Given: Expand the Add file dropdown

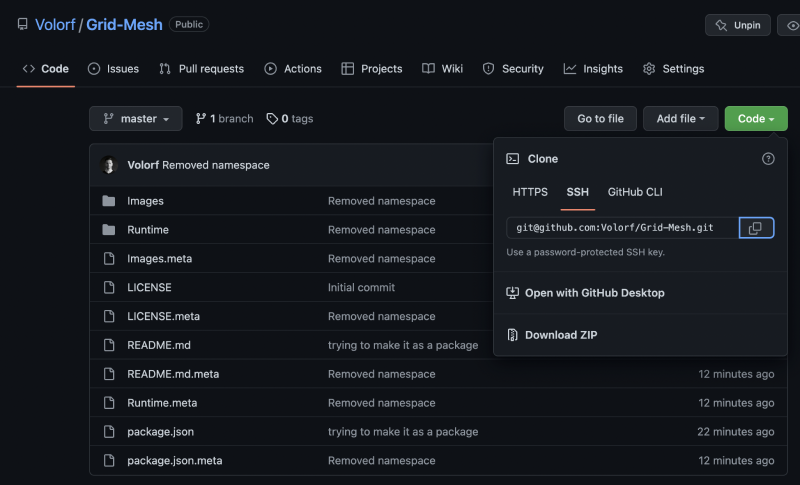Looking at the screenshot, I should point(681,119).
